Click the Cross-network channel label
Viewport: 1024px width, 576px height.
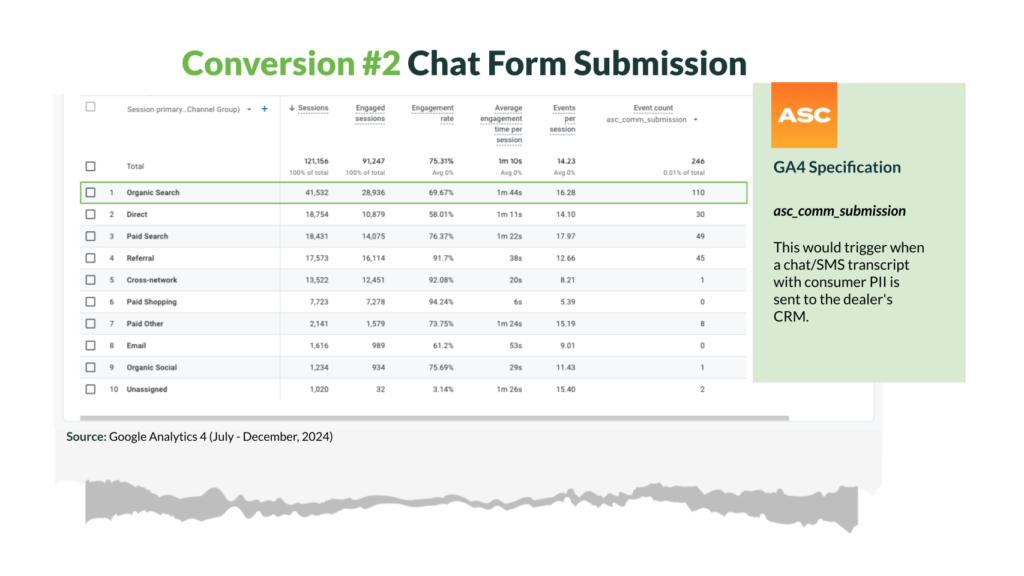click(x=151, y=280)
